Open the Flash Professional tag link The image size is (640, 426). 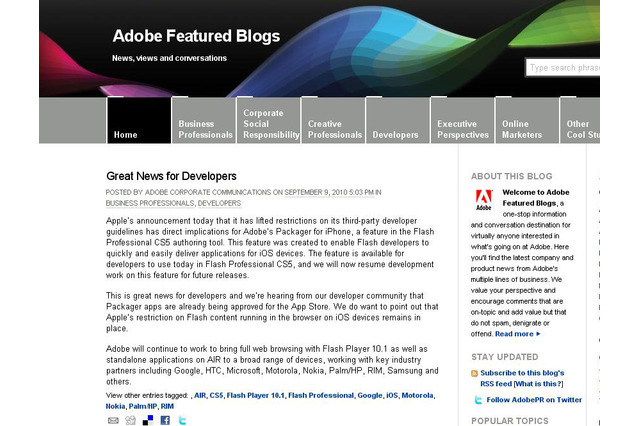pyautogui.click(x=321, y=395)
